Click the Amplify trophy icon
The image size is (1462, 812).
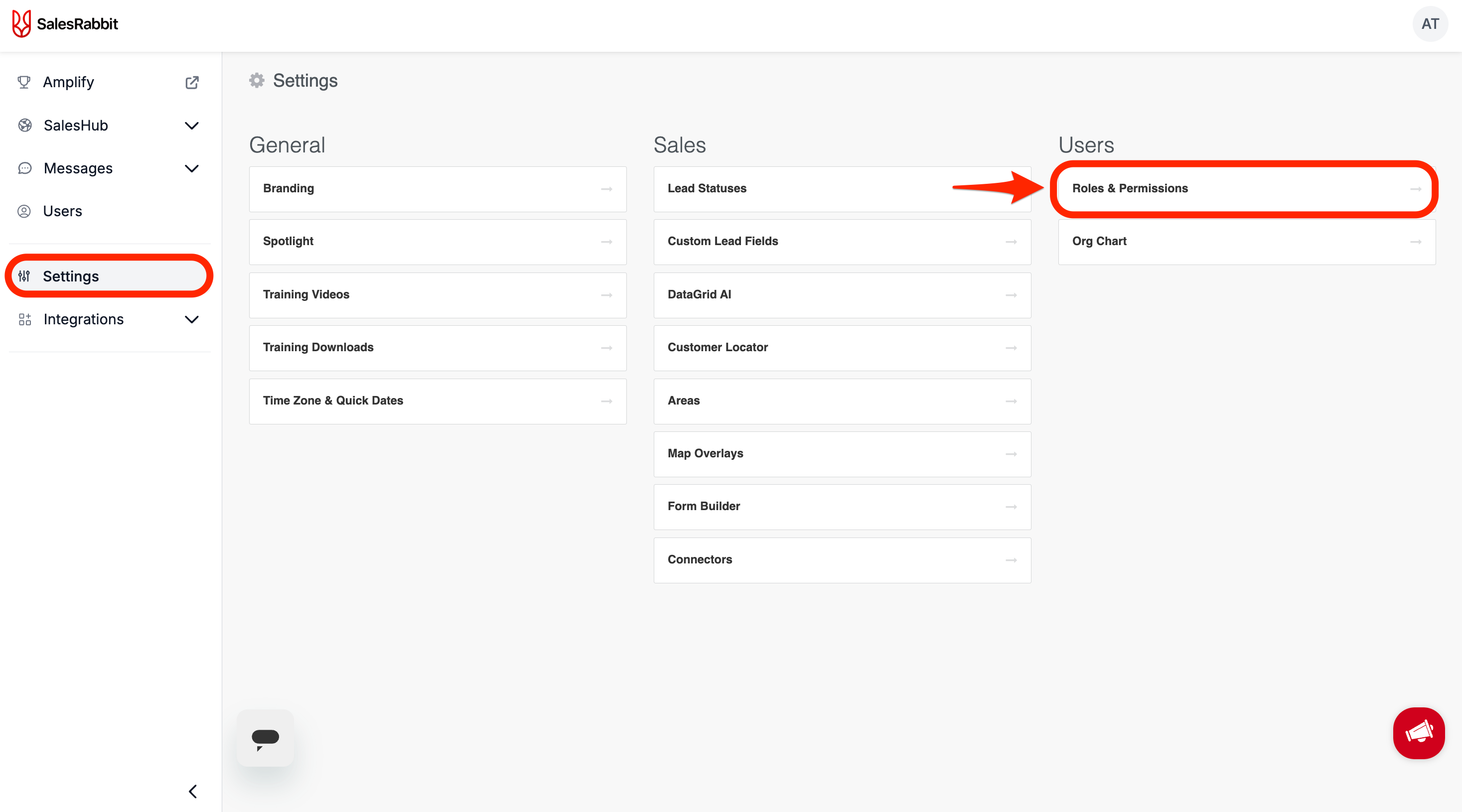tap(24, 82)
